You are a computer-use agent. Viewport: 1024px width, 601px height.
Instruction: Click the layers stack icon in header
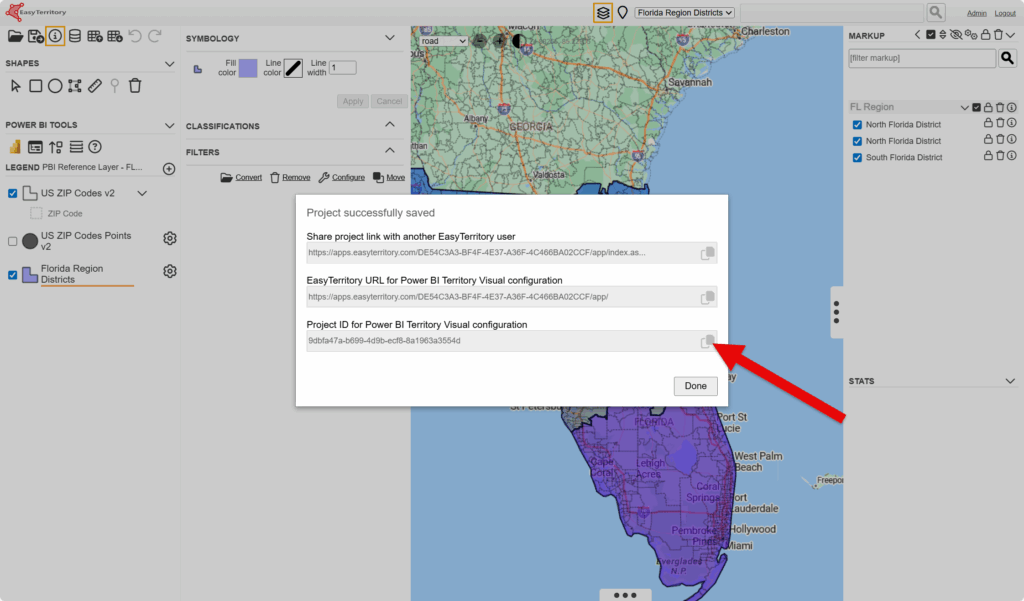click(602, 12)
